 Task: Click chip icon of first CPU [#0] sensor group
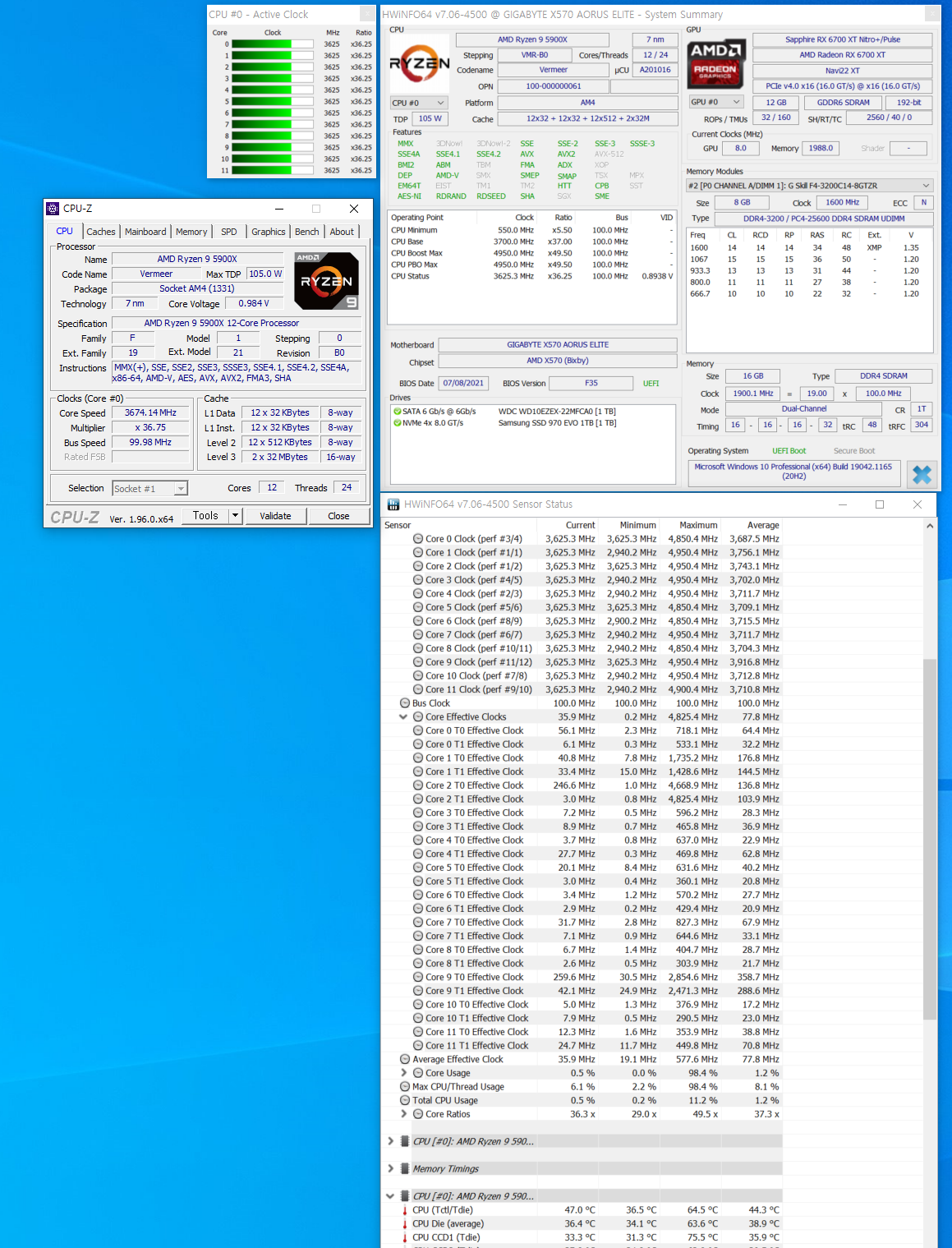click(405, 1141)
